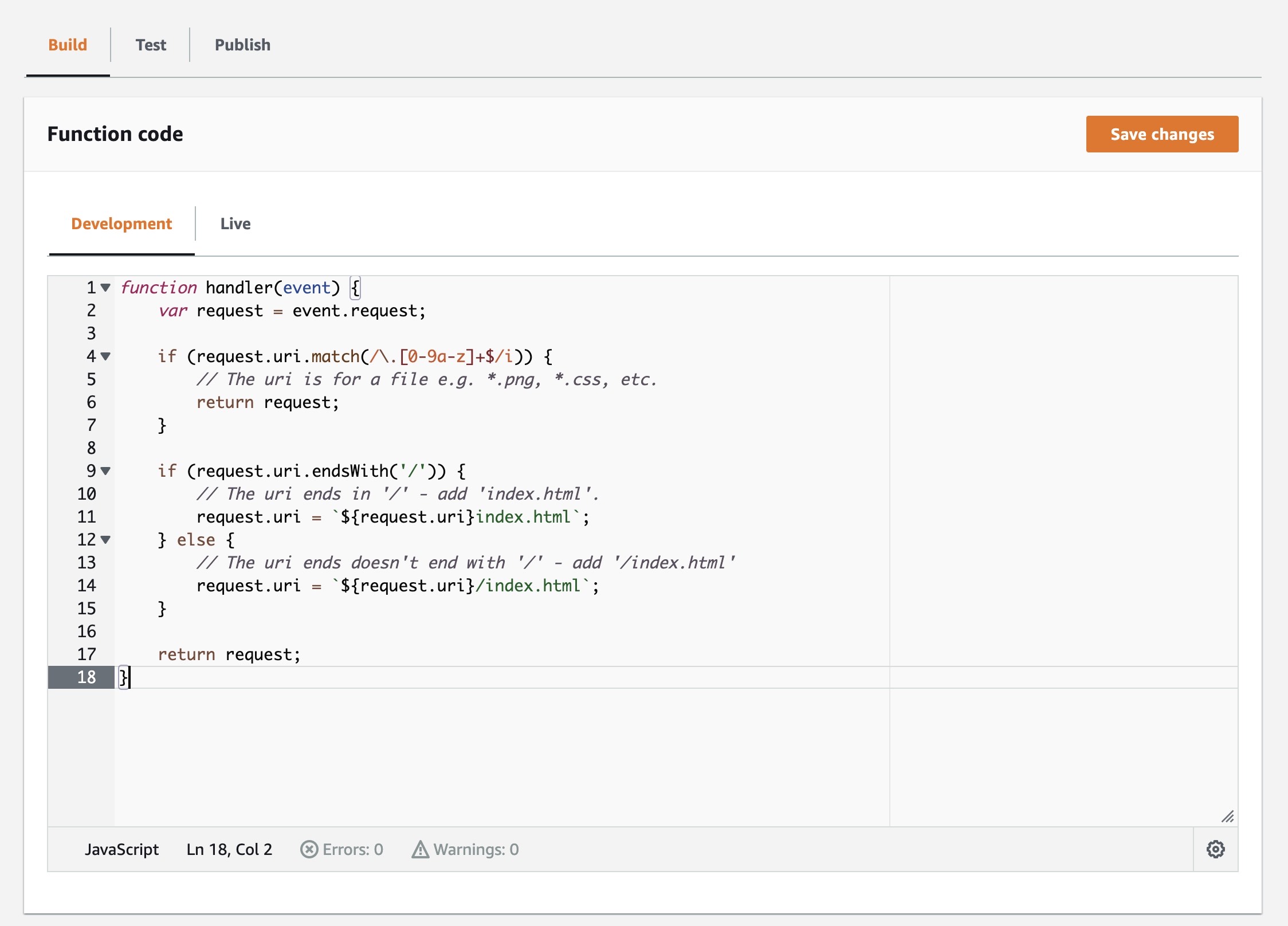Click the endsWith('/') condition line
1288x926 pixels.
(x=312, y=471)
